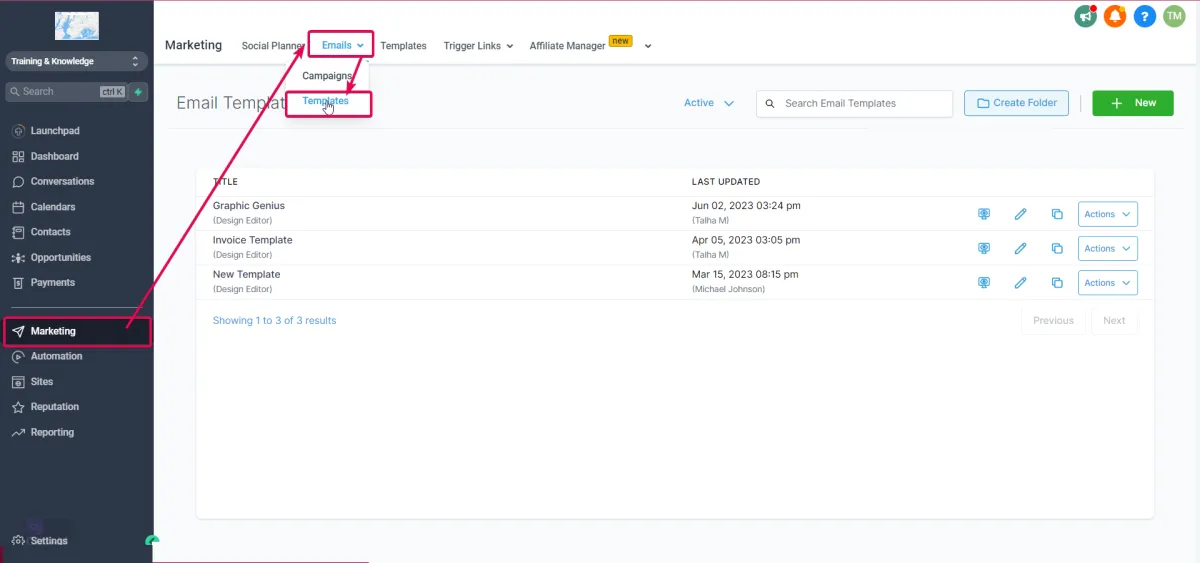
Task: Open the Trigger Links dropdown menu
Action: [478, 46]
